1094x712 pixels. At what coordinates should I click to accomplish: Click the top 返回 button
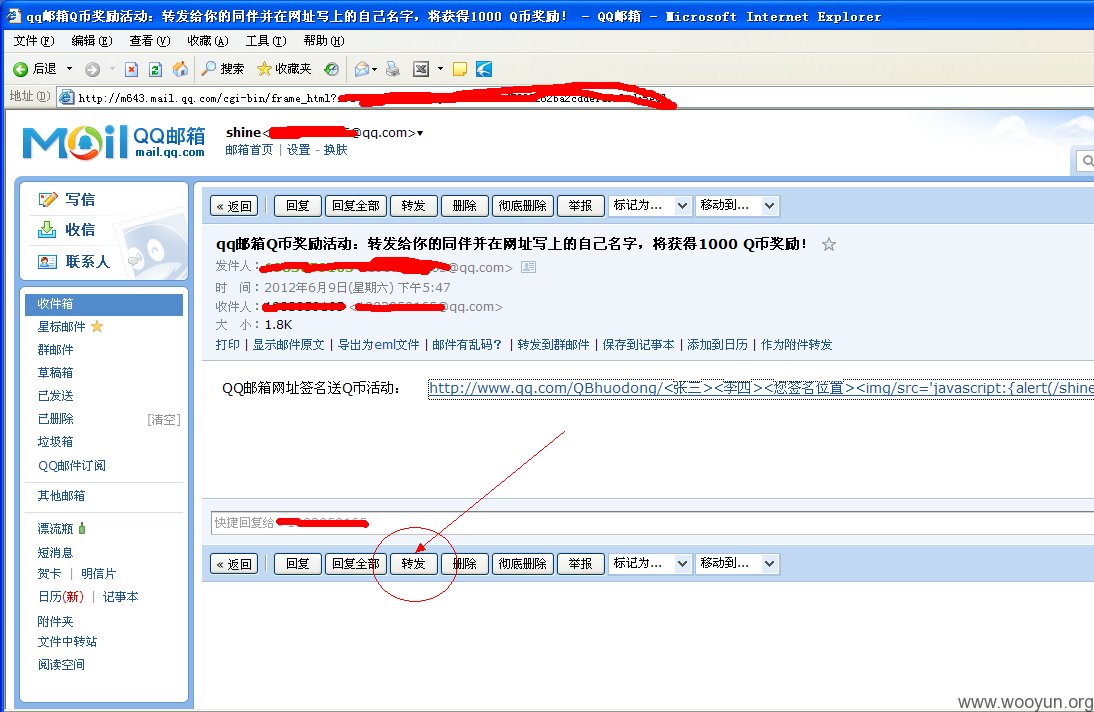[234, 206]
